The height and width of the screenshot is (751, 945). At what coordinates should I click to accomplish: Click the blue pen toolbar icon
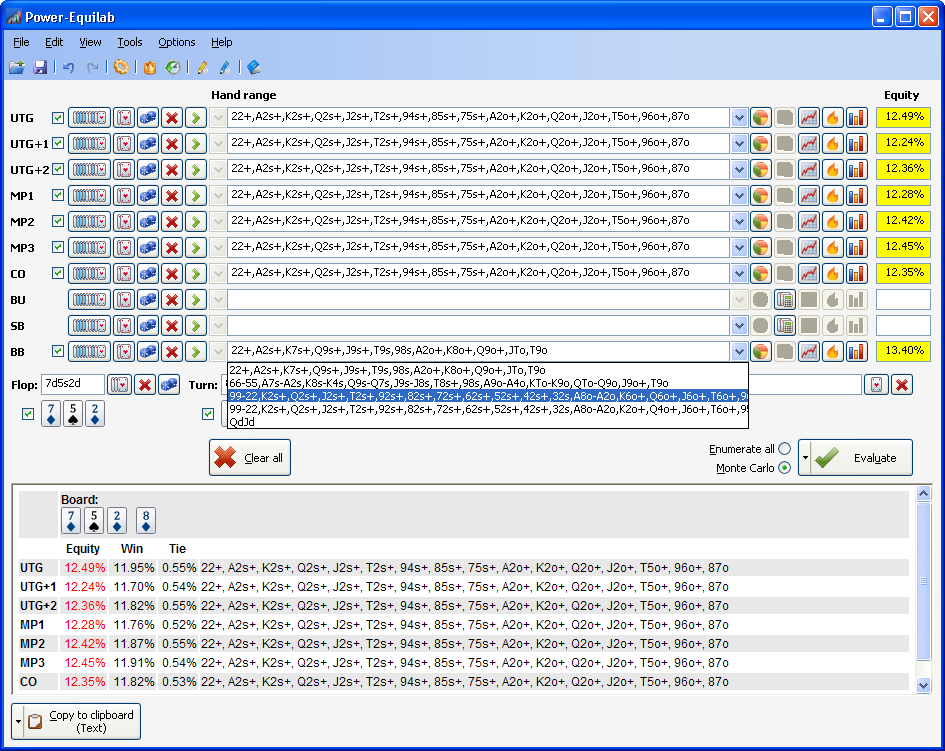[225, 67]
